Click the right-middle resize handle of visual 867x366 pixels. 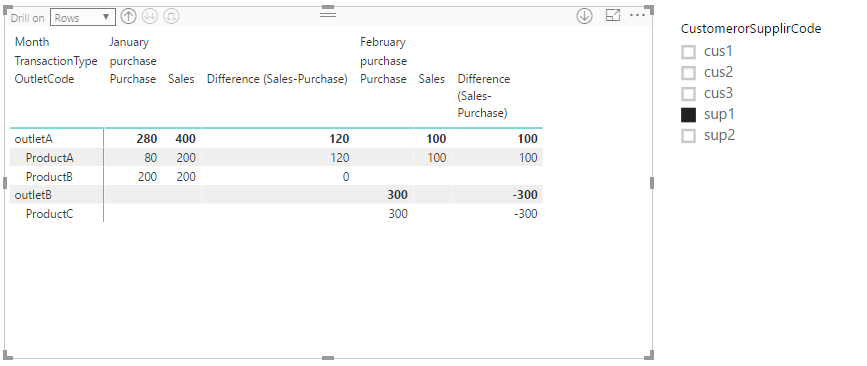click(652, 182)
